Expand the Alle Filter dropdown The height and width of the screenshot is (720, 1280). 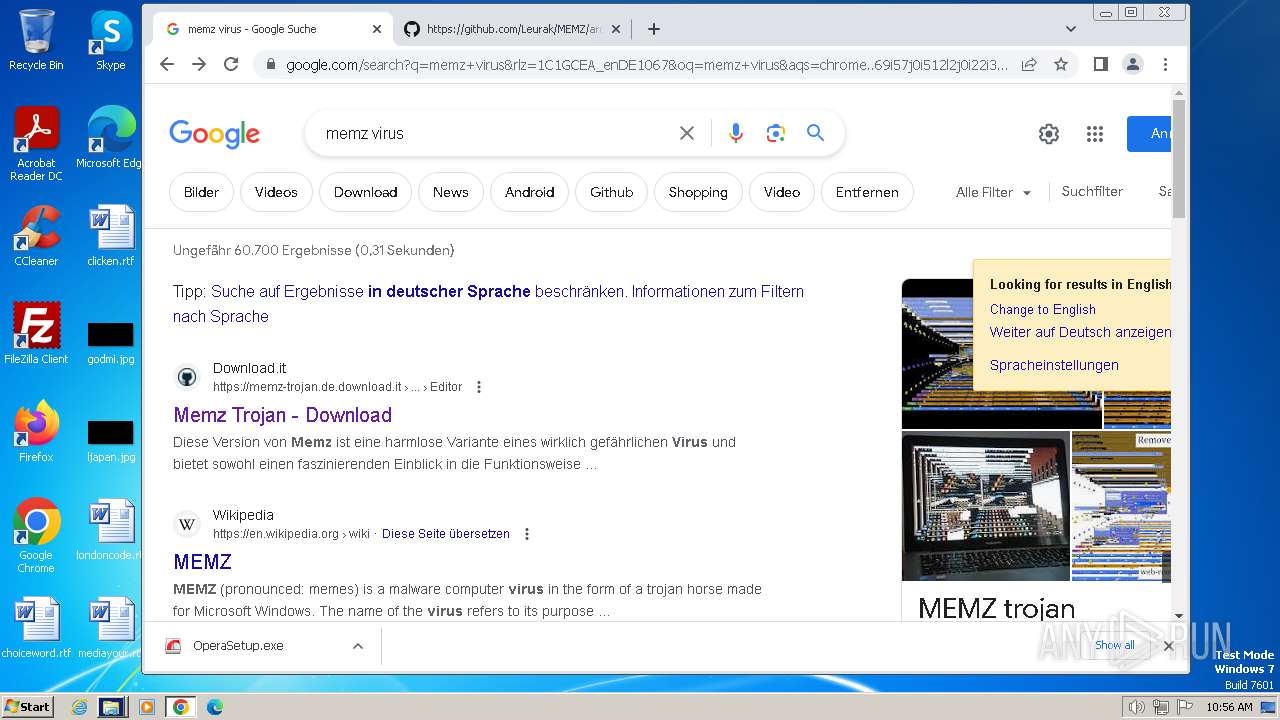993,192
